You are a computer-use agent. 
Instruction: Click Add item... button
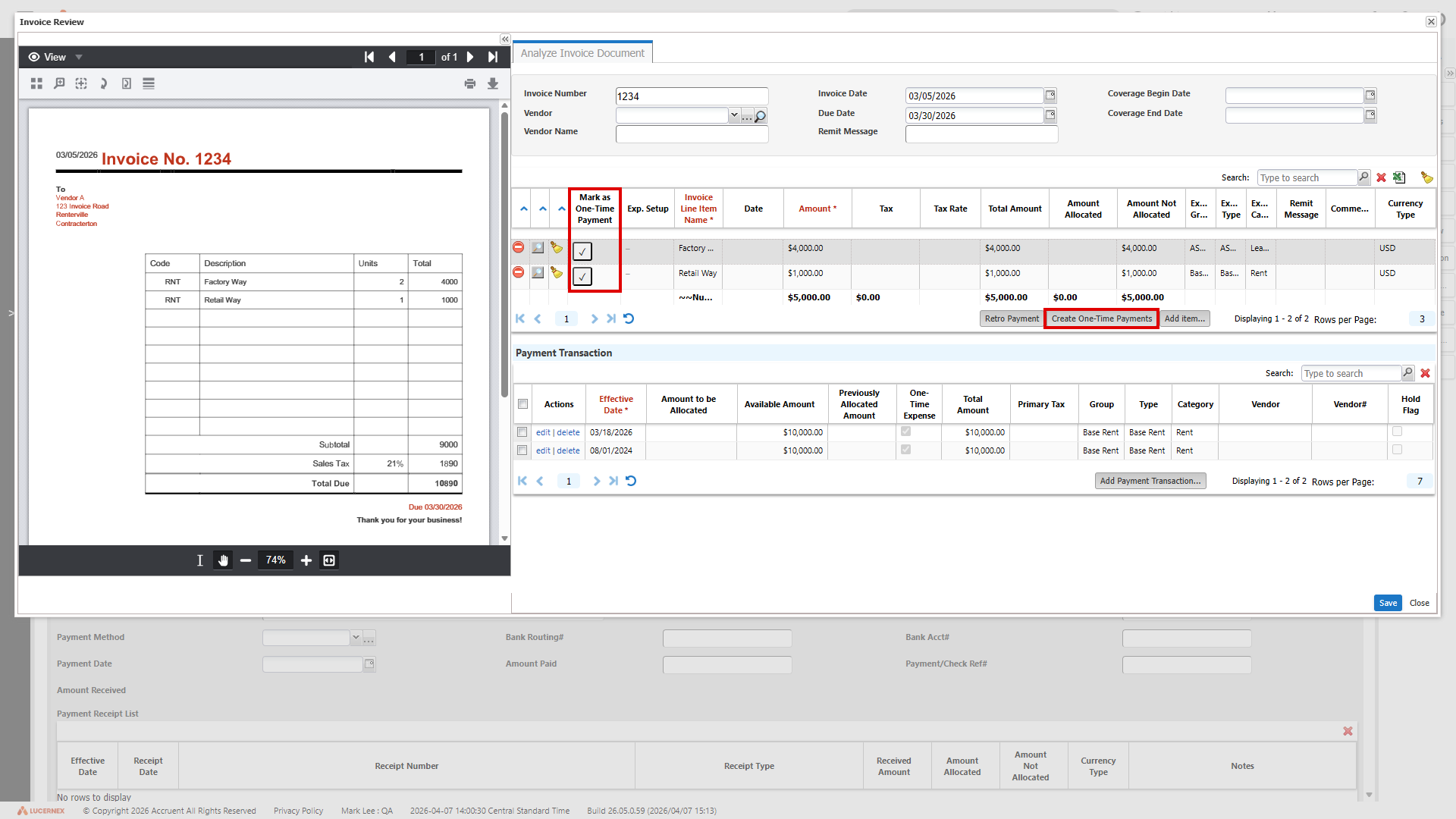[x=1185, y=318]
